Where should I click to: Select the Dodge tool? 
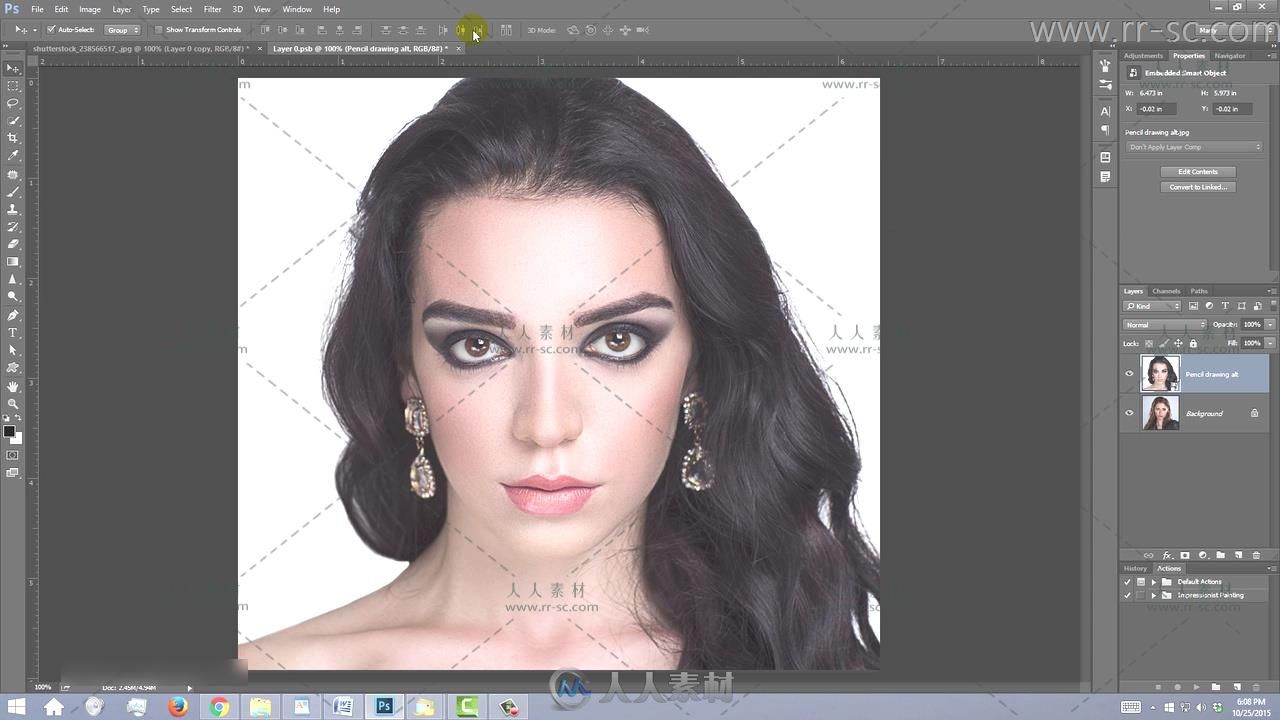click(13, 297)
